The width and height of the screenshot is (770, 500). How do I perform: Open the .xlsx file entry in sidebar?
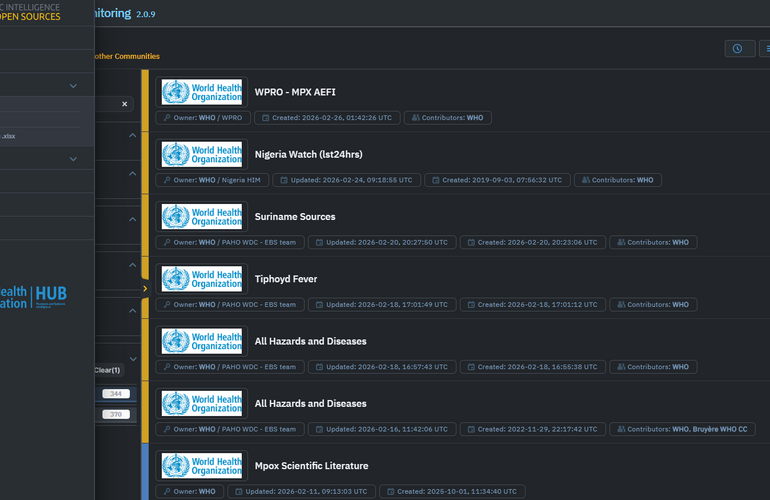pos(9,136)
